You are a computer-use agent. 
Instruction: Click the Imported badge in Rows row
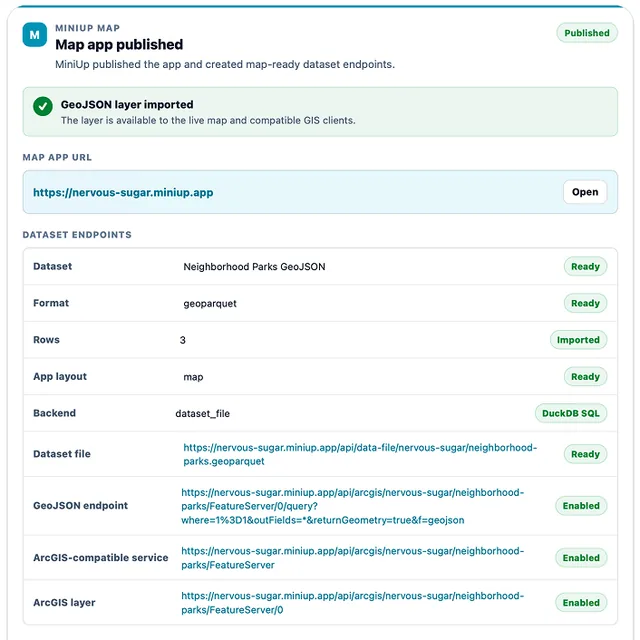pos(578,340)
